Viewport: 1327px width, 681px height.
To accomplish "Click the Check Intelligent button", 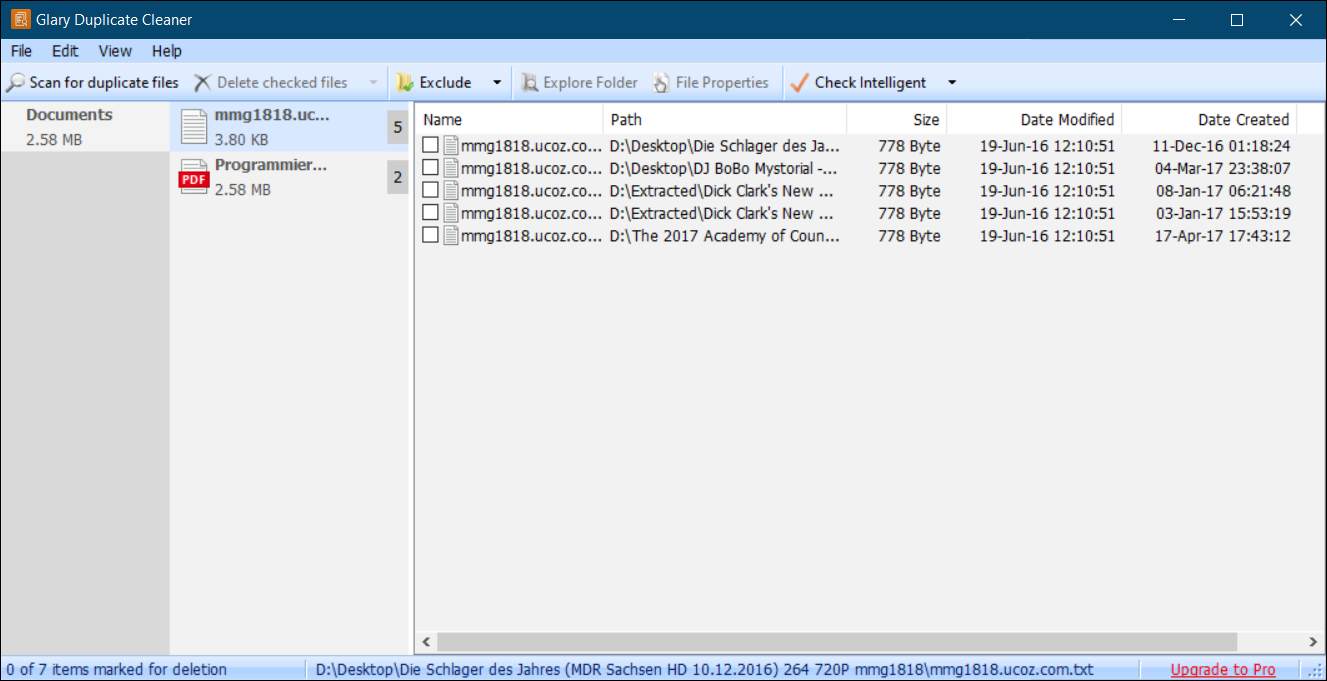I will pyautogui.click(x=861, y=83).
